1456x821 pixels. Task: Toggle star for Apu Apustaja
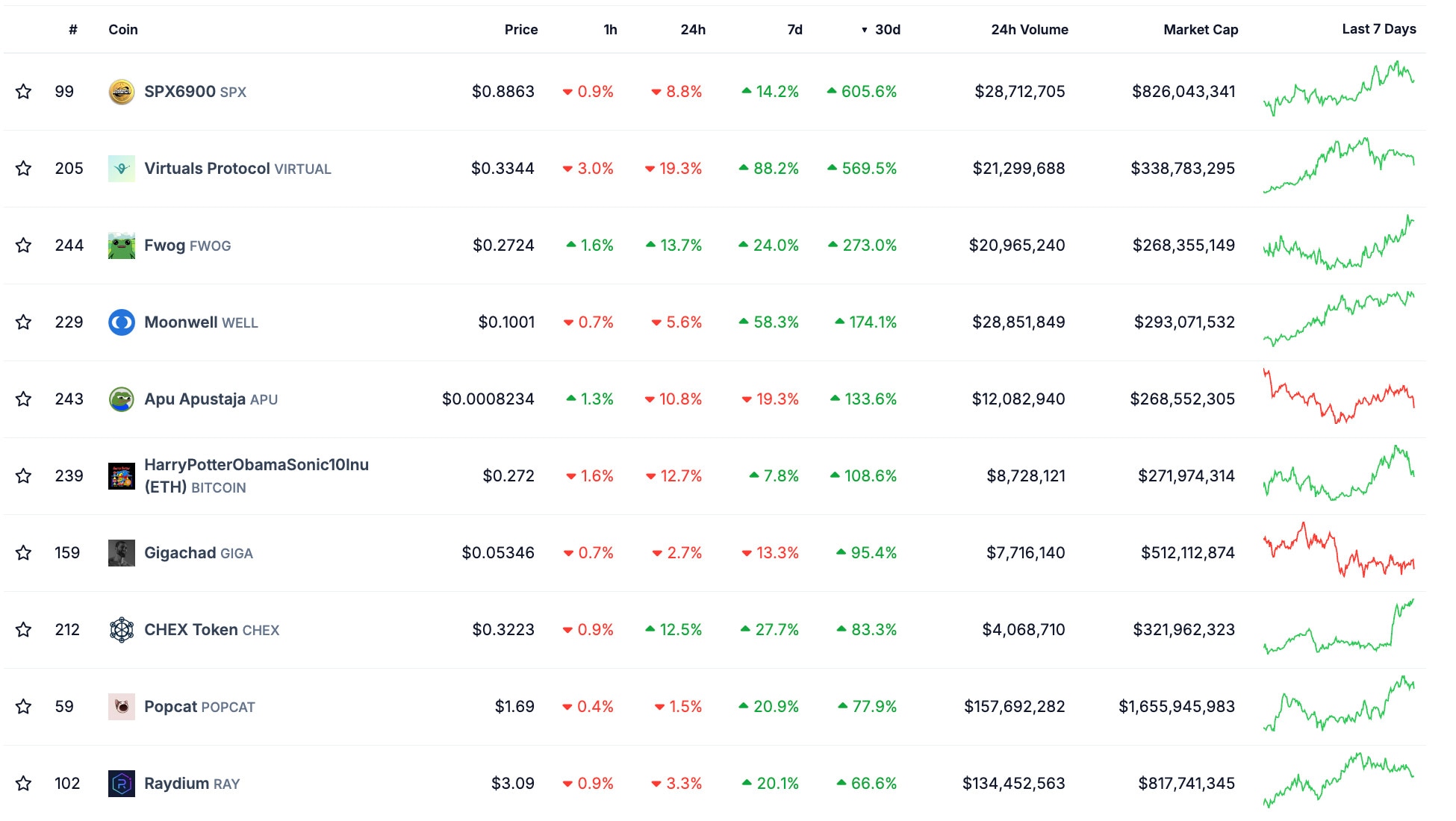[24, 399]
